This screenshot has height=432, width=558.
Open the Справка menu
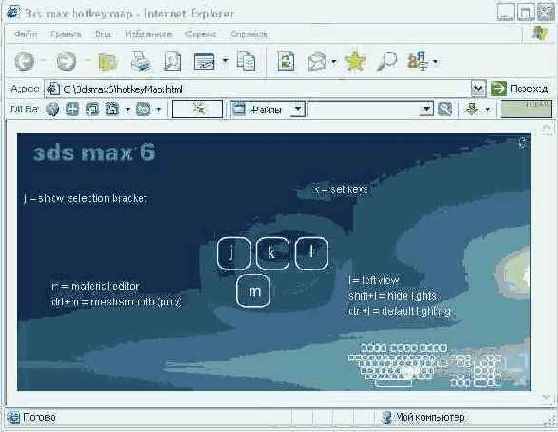click(x=249, y=35)
